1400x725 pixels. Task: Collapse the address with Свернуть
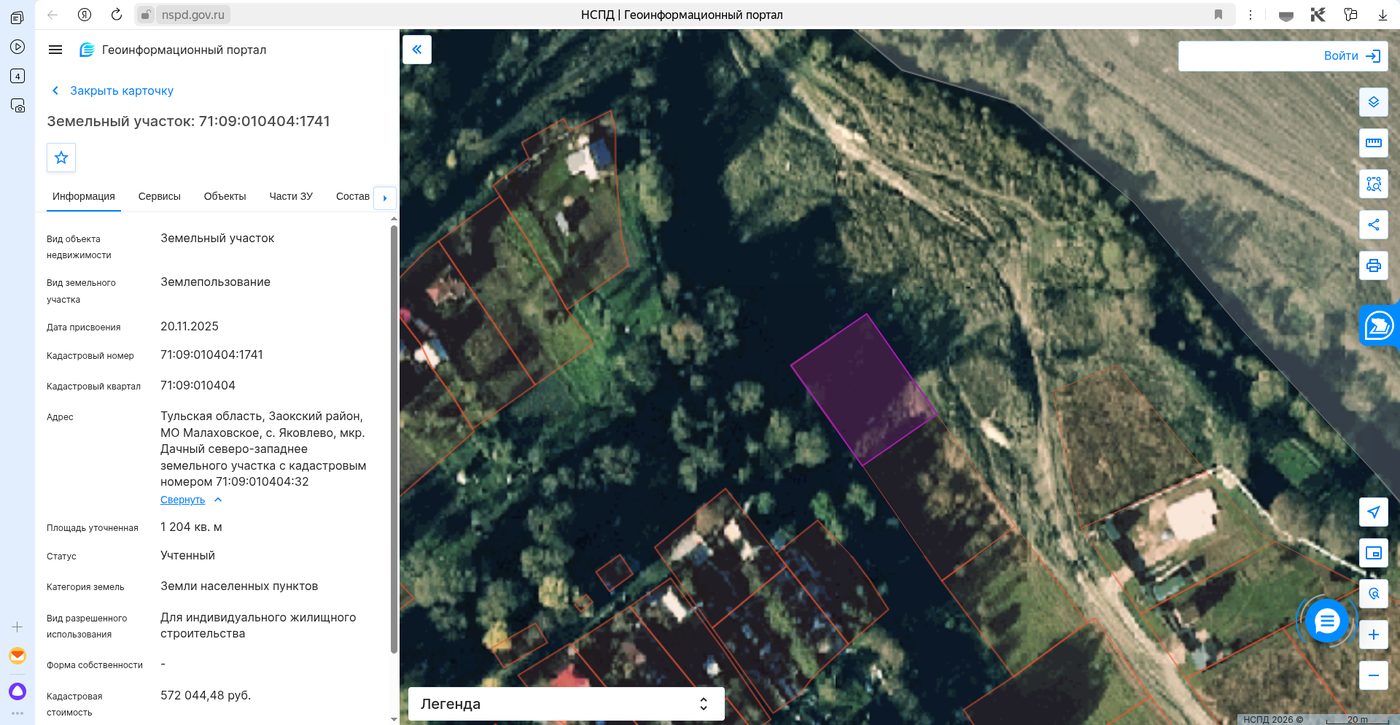[191, 500]
